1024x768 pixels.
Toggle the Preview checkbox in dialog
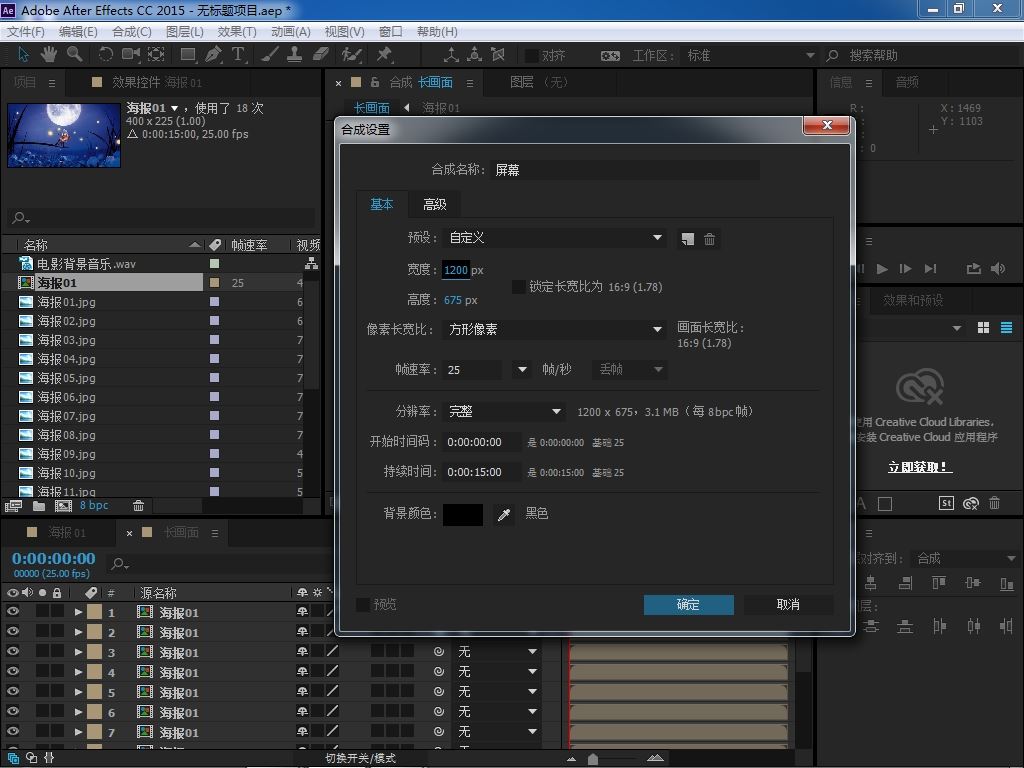coord(362,605)
